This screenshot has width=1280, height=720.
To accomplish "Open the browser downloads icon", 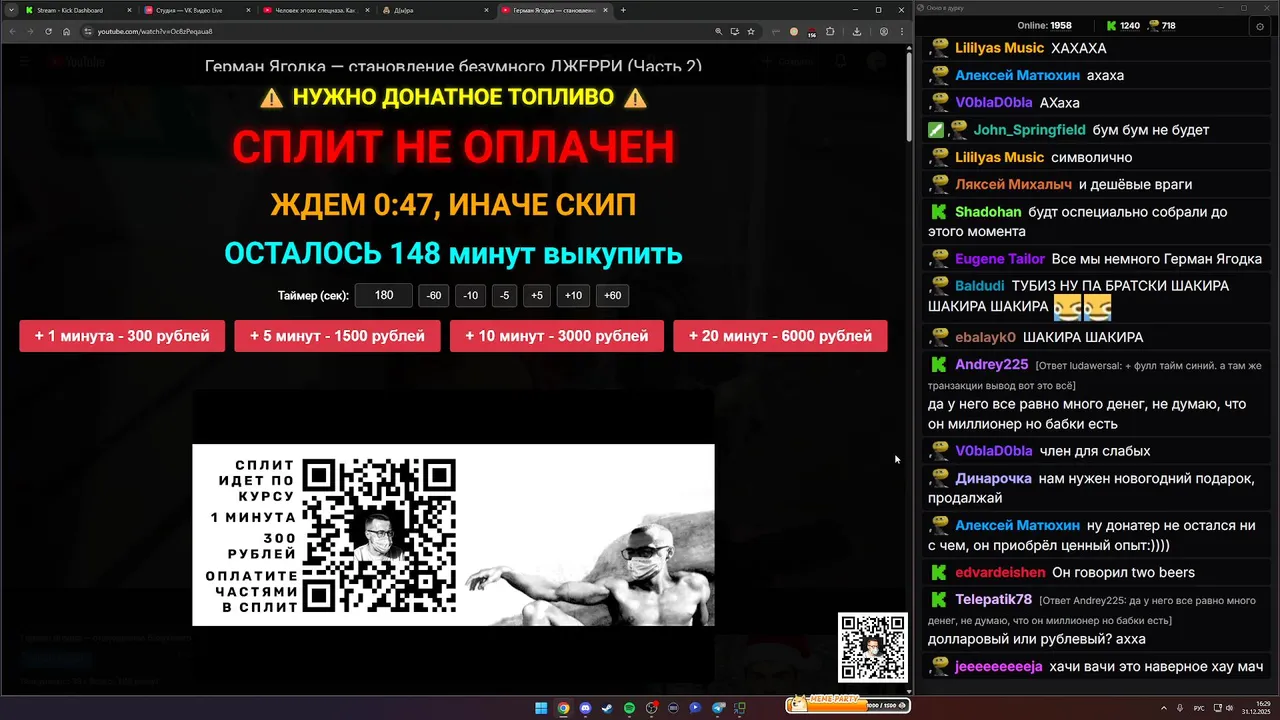I will click(x=857, y=31).
